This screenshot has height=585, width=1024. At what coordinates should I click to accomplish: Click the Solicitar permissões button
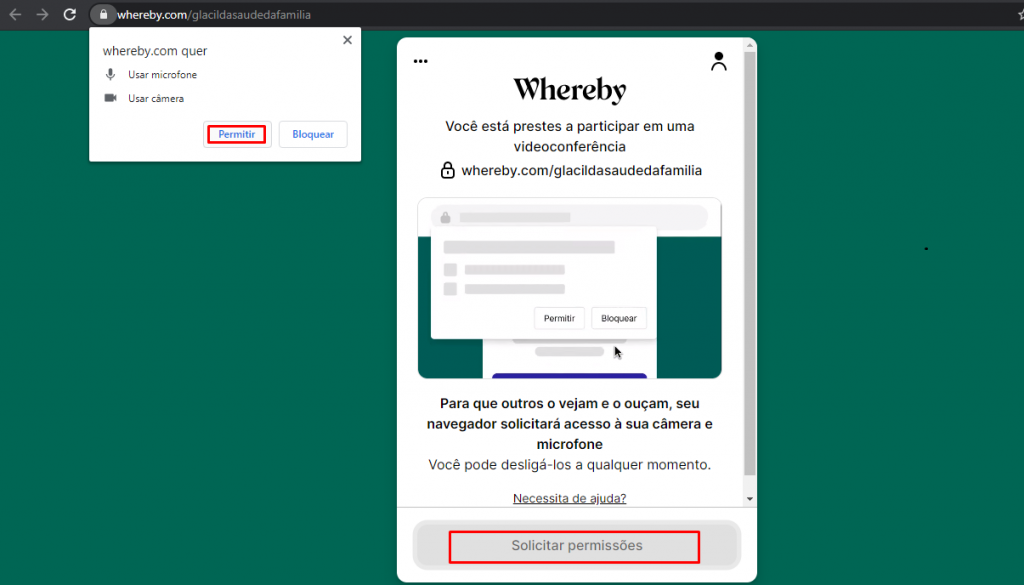tap(577, 545)
